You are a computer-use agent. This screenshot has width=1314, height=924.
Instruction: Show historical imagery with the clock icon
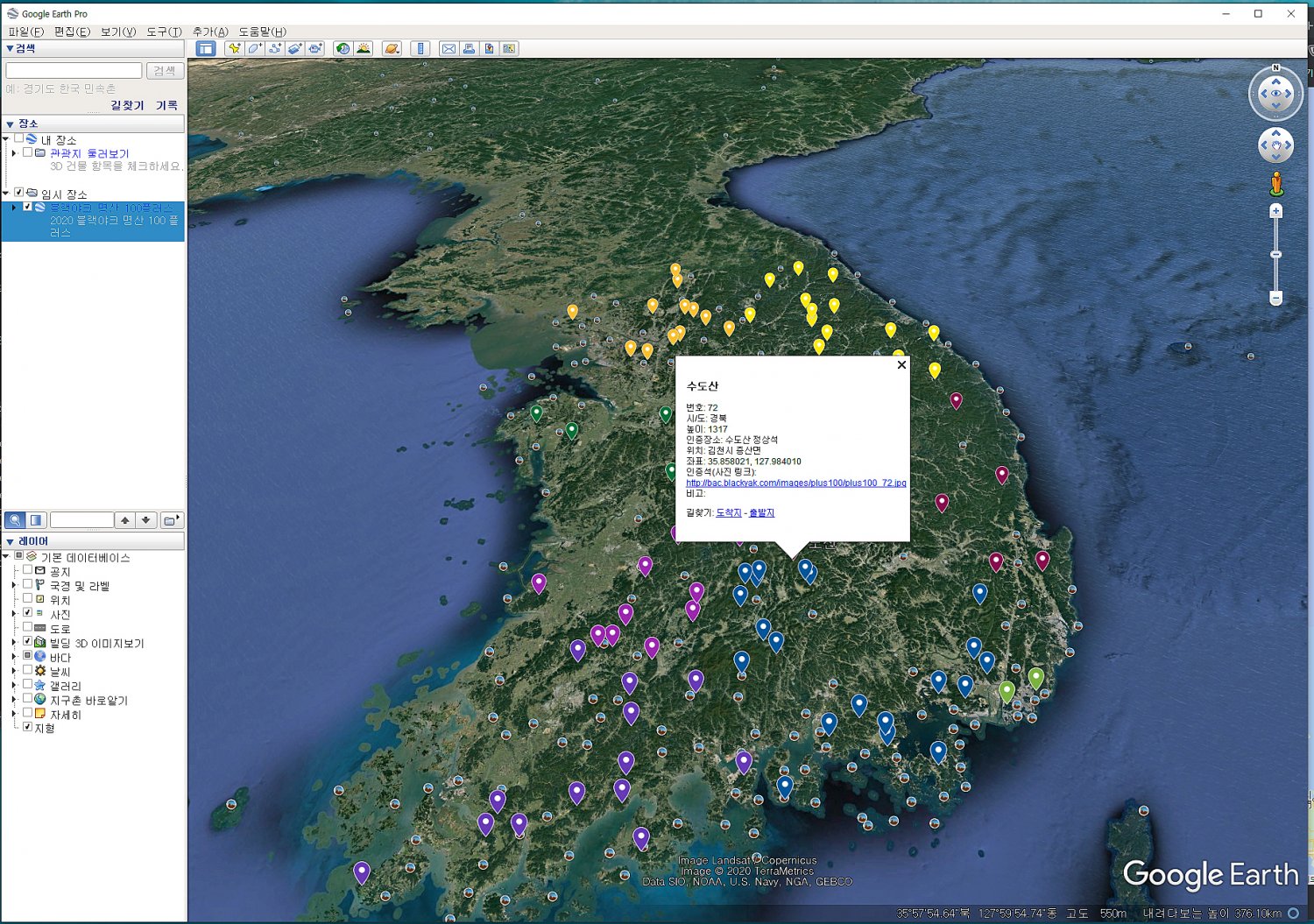[343, 49]
